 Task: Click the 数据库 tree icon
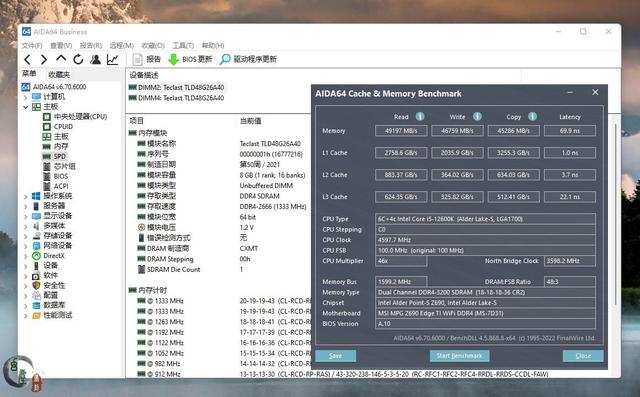(36, 305)
